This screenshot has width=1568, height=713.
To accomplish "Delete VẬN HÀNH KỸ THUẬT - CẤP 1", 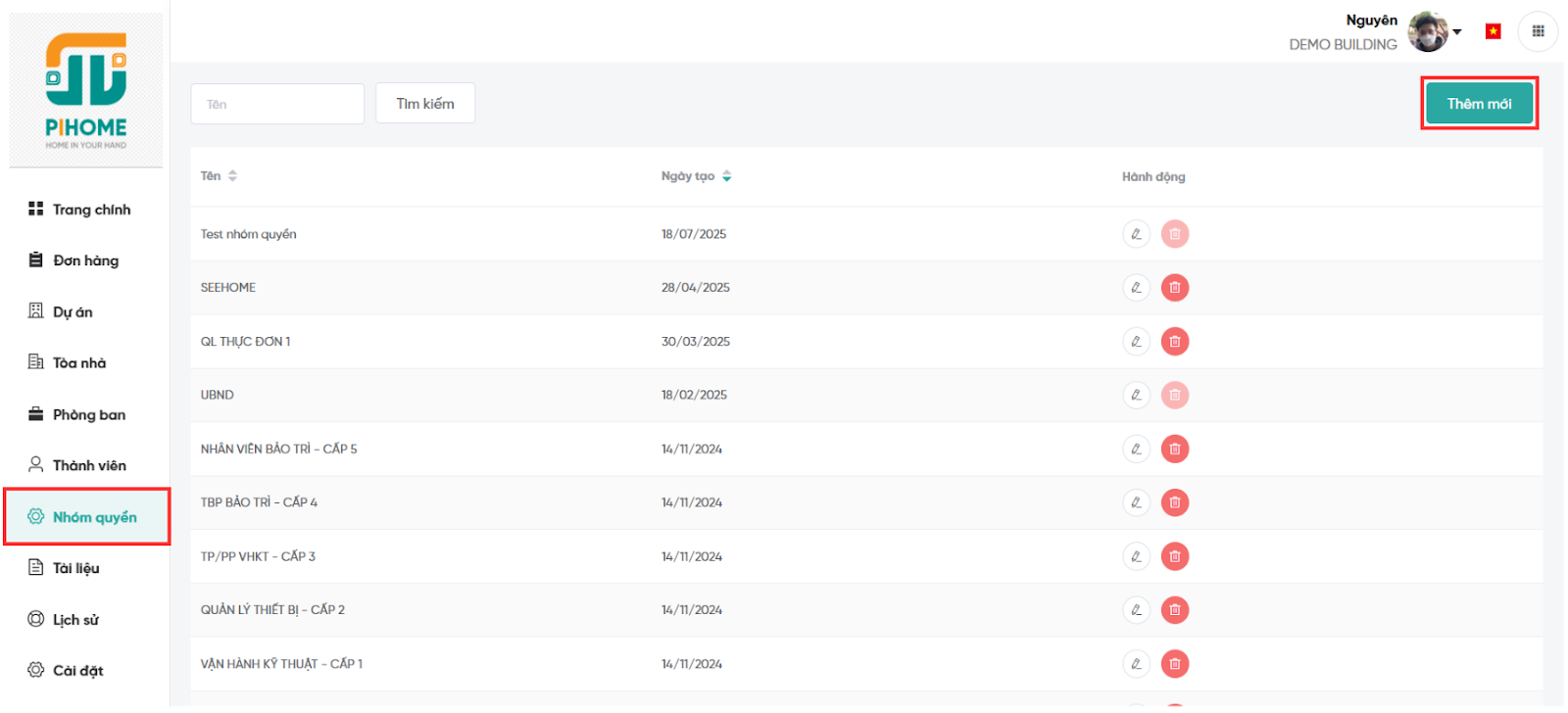I will [x=1174, y=664].
